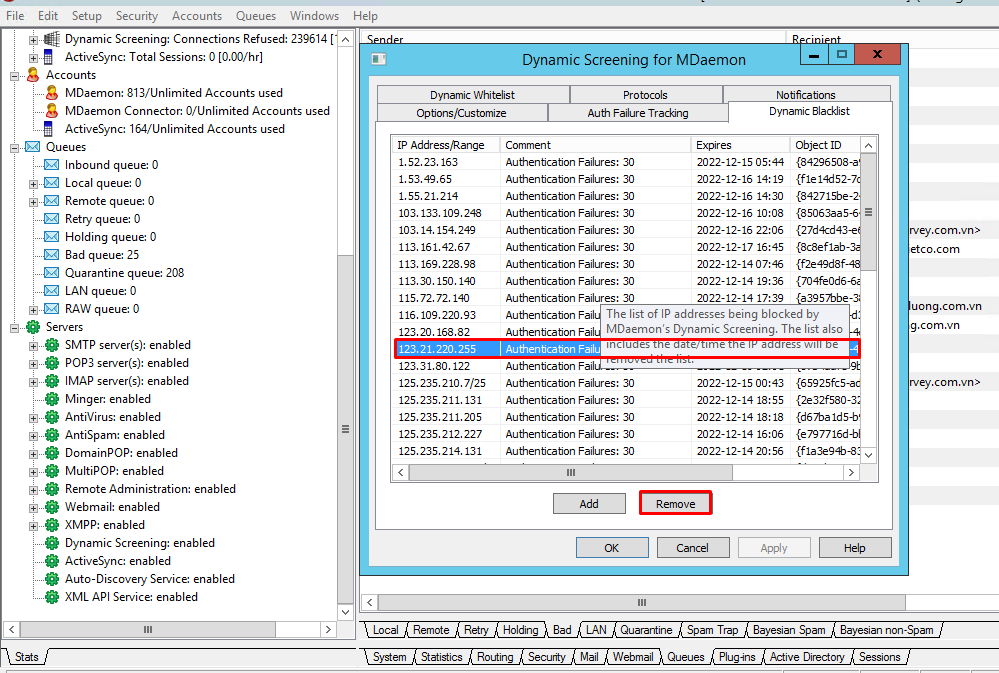The width and height of the screenshot is (999, 673).
Task: Click the ActiveSync accounts icon
Action: (x=52, y=129)
